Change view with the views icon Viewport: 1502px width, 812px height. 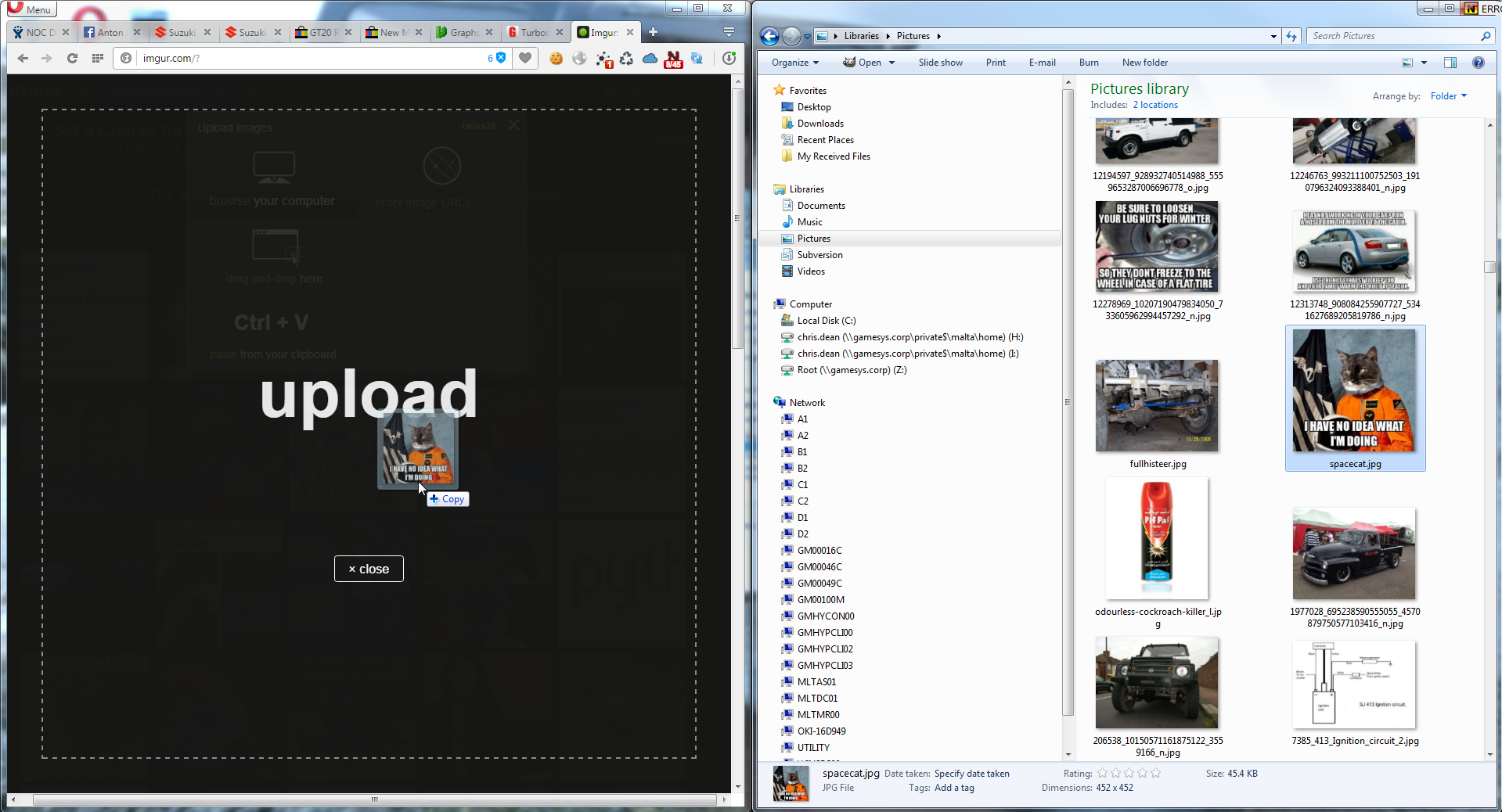pyautogui.click(x=1407, y=63)
